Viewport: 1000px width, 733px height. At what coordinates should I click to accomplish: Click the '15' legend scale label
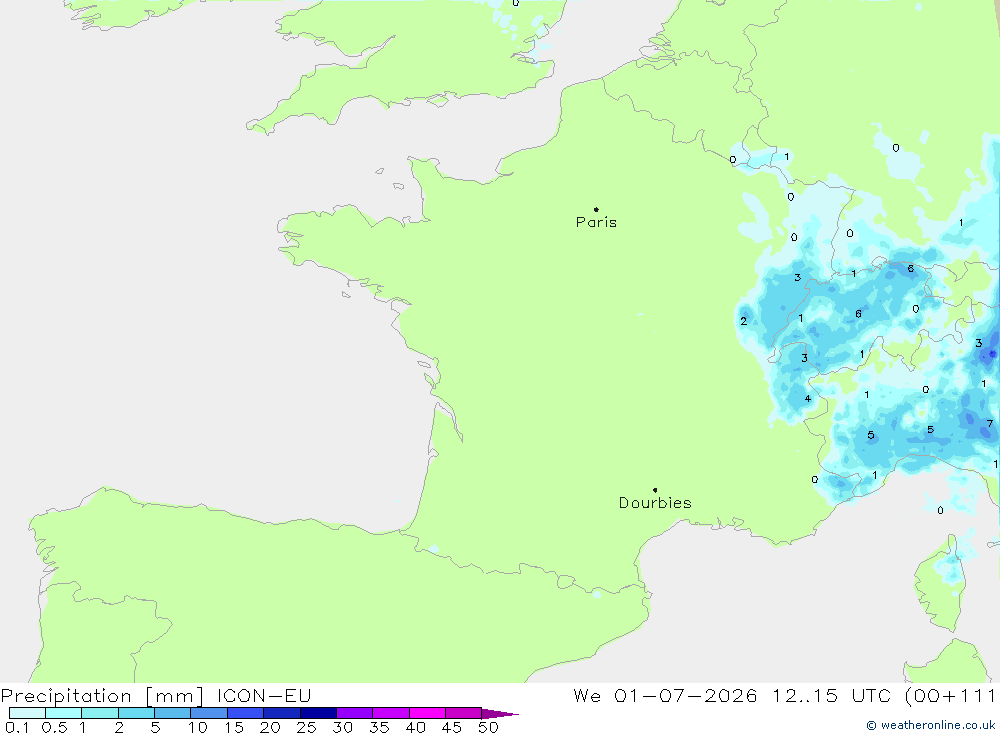[x=234, y=727]
